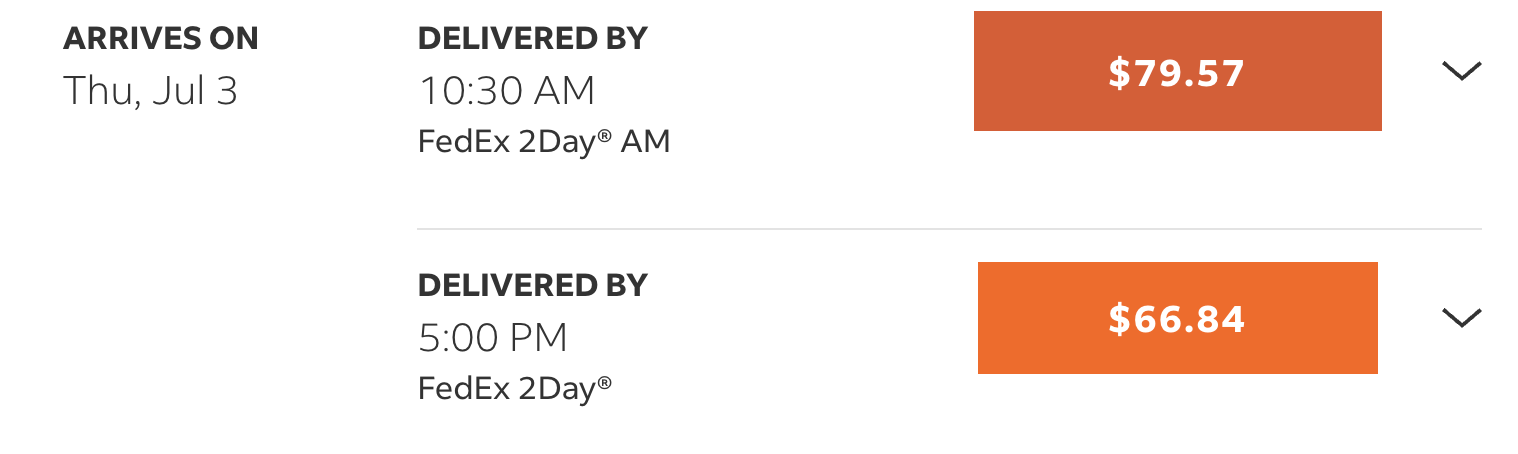
Task: Select the 5:00 PM delivery time
Action: click(493, 338)
